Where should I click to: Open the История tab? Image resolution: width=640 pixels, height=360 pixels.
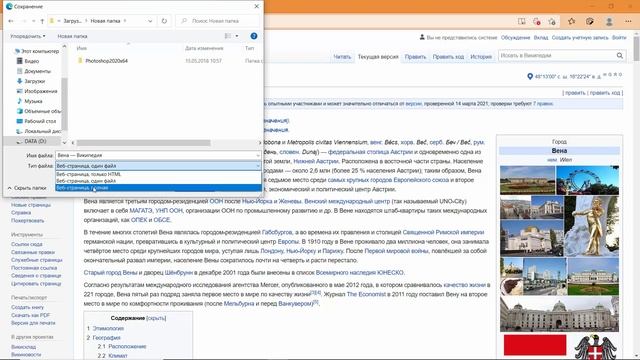click(481, 57)
